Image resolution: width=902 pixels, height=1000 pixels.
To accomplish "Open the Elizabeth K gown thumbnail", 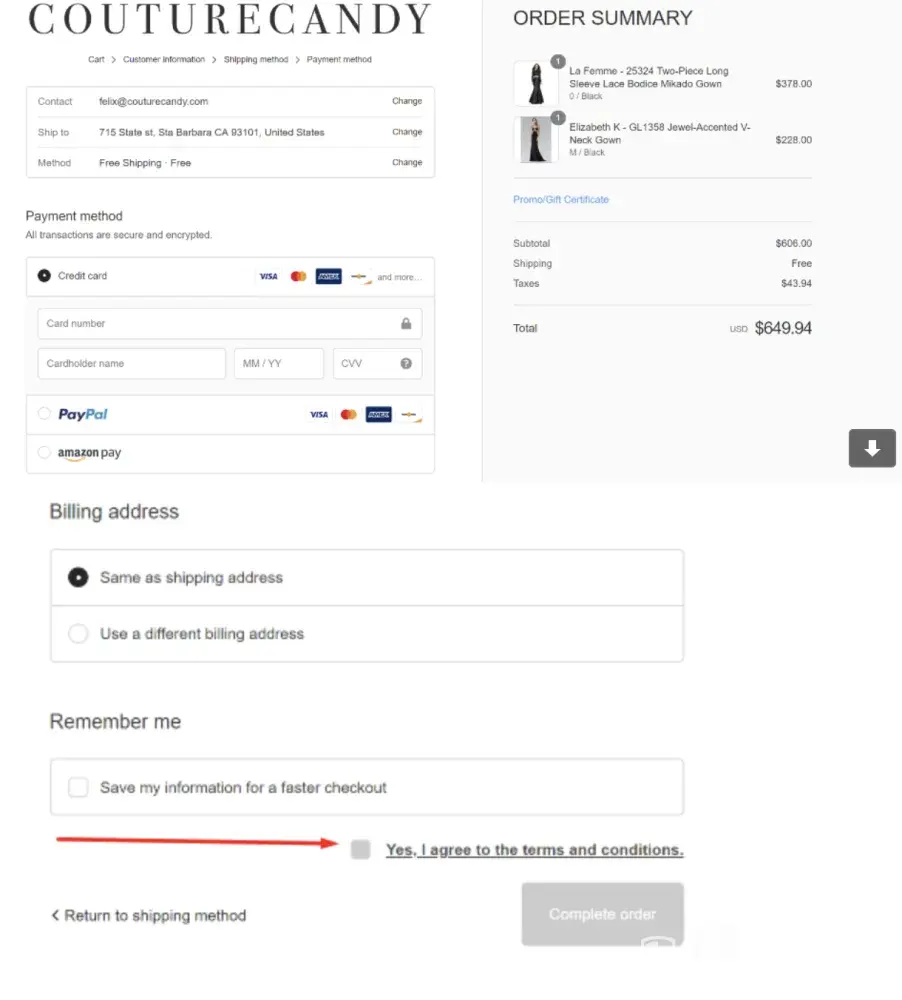I will coord(536,140).
